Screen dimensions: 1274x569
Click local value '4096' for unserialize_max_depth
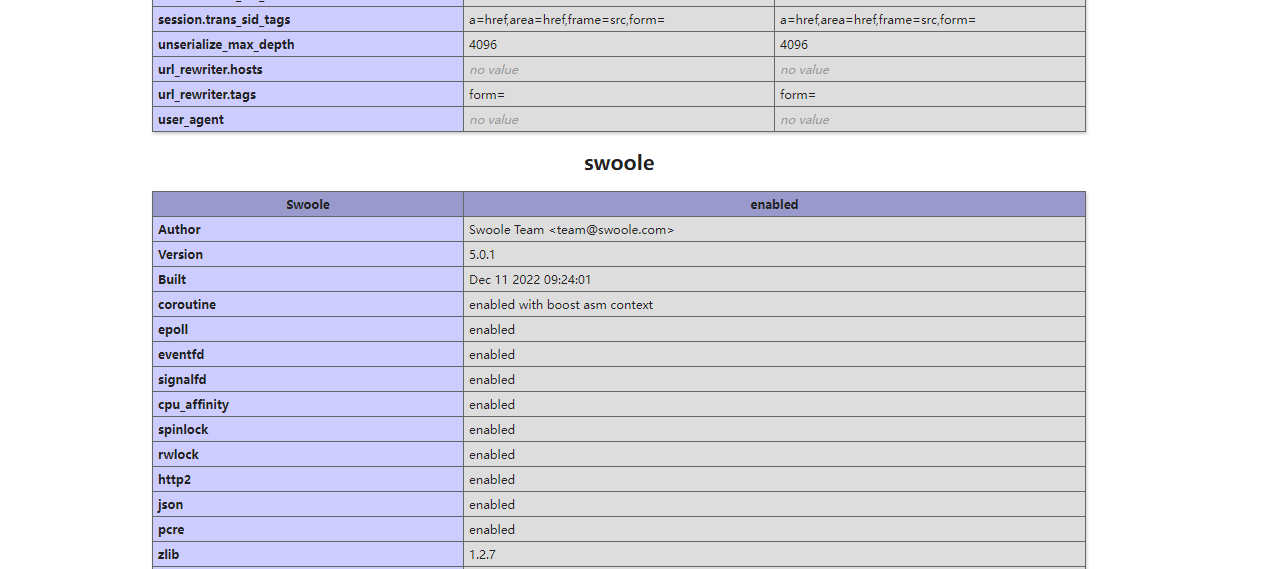tap(483, 44)
